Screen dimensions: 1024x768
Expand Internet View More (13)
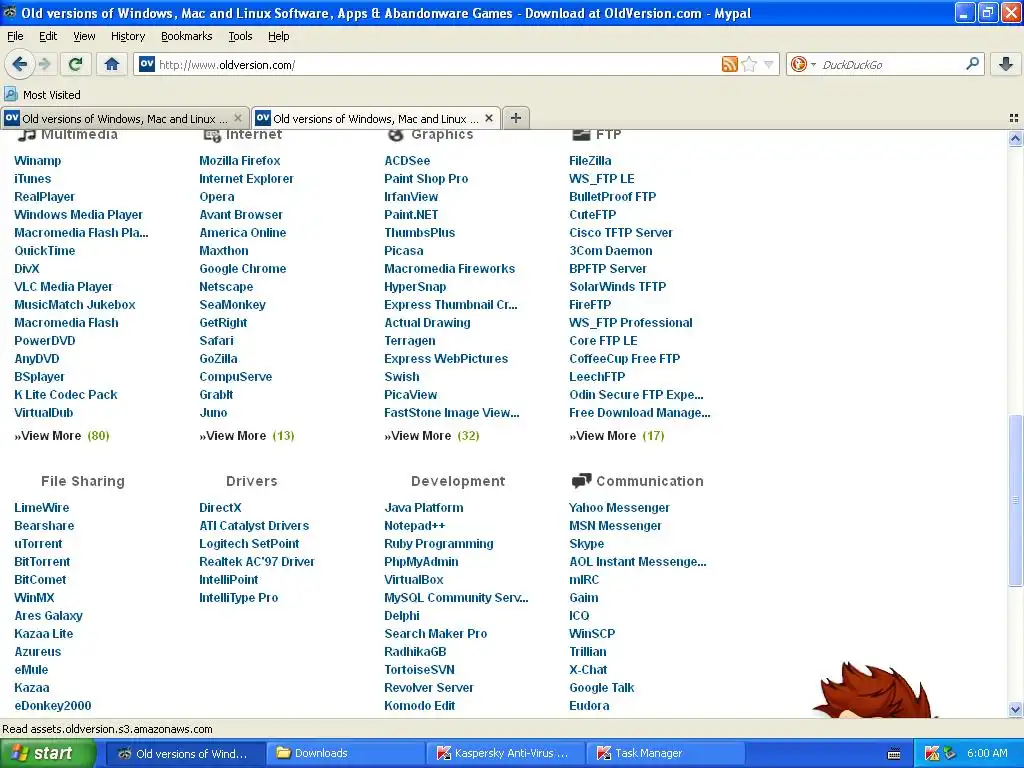point(247,436)
